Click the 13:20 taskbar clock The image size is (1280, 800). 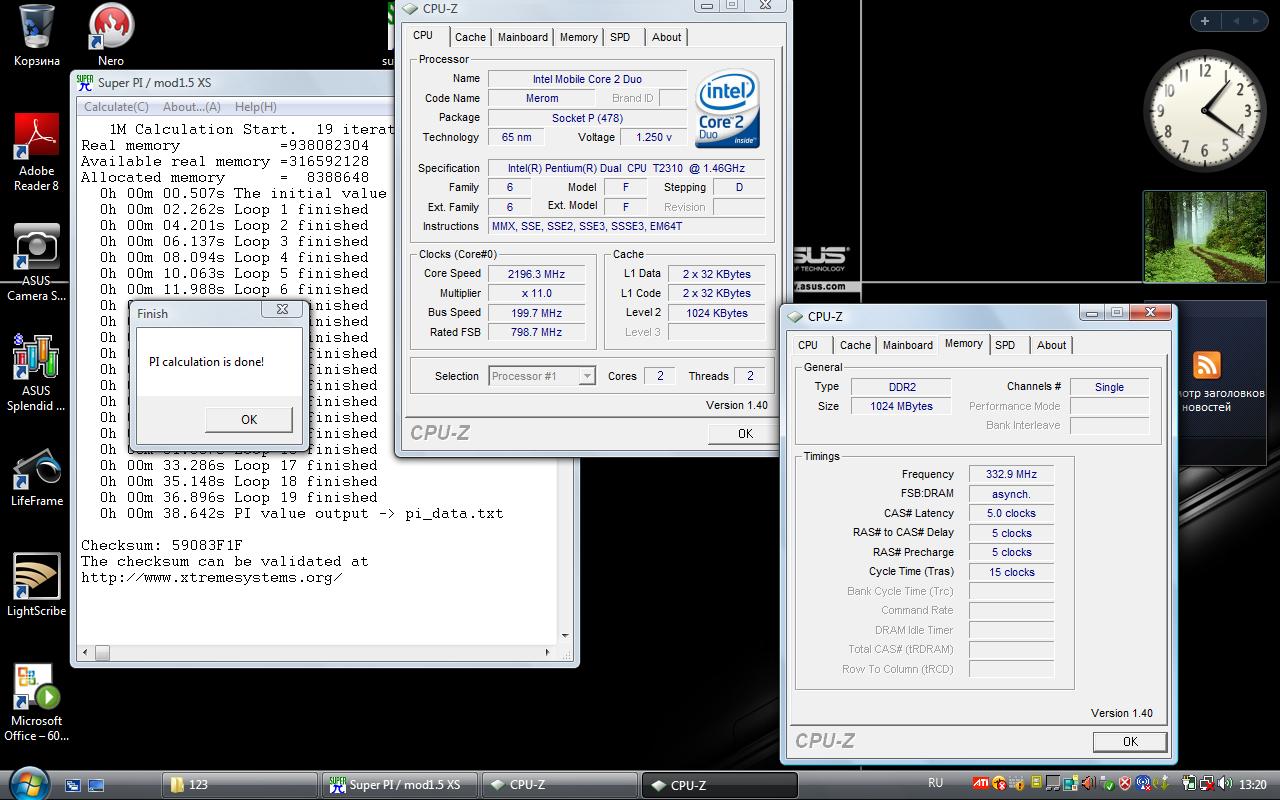click(1252, 785)
